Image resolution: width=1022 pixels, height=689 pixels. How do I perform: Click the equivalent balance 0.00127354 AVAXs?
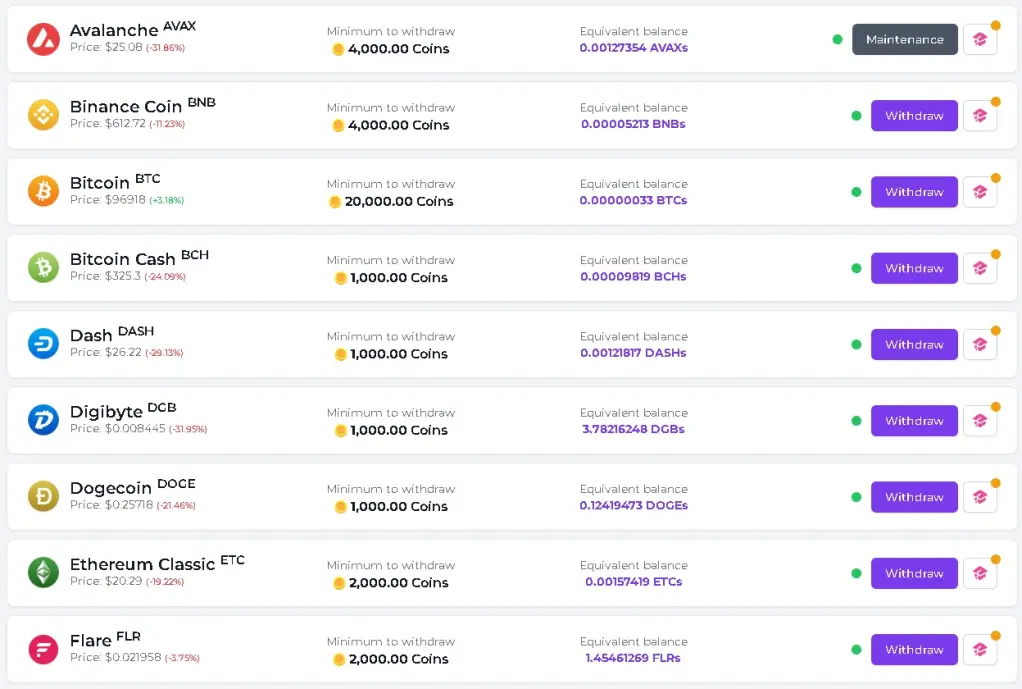(x=634, y=48)
